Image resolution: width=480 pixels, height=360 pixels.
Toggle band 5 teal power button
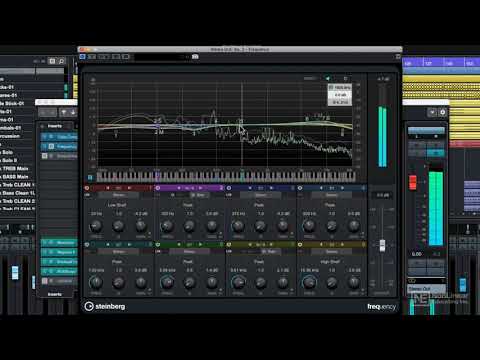pos(87,245)
